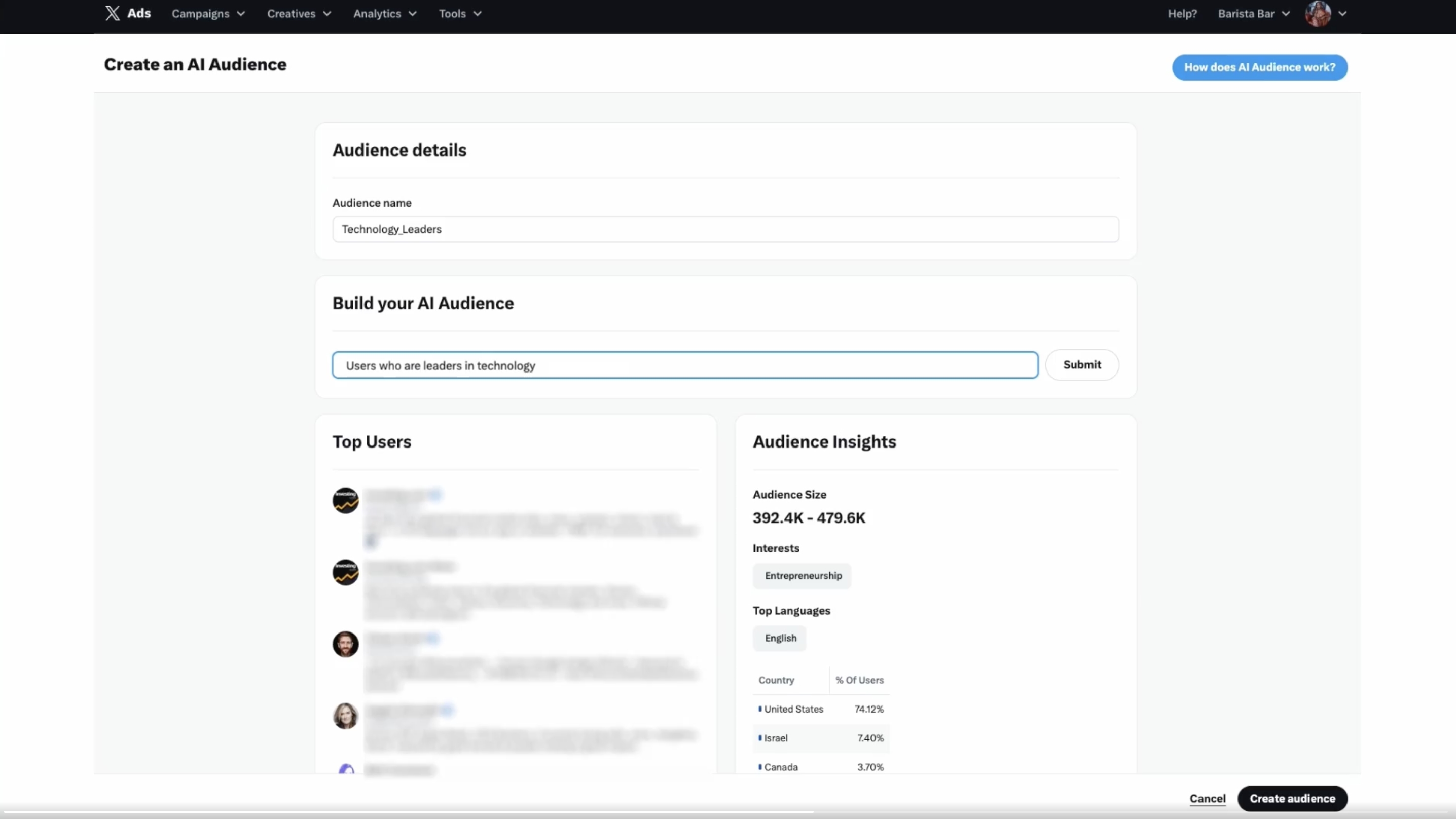The image size is (1456, 819).
Task: Click the English language chip
Action: pos(780,638)
